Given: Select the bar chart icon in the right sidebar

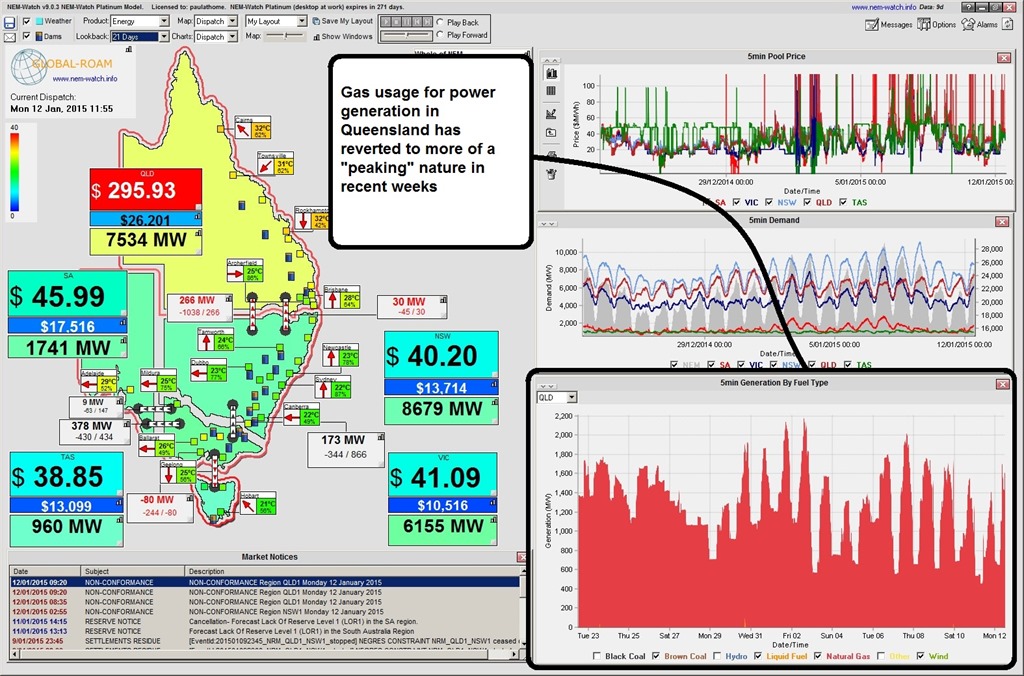Looking at the screenshot, I should coord(551,73).
